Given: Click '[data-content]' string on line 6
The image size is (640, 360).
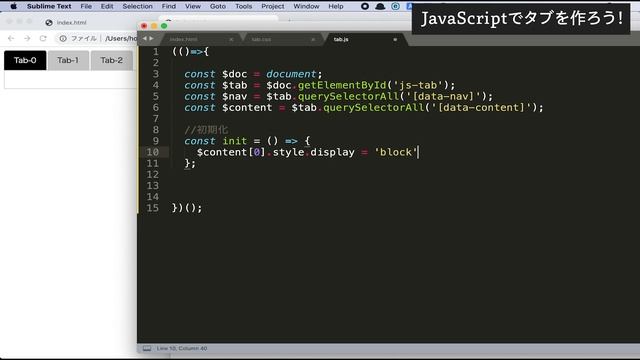Looking at the screenshot, I should pyautogui.click(x=481, y=107).
